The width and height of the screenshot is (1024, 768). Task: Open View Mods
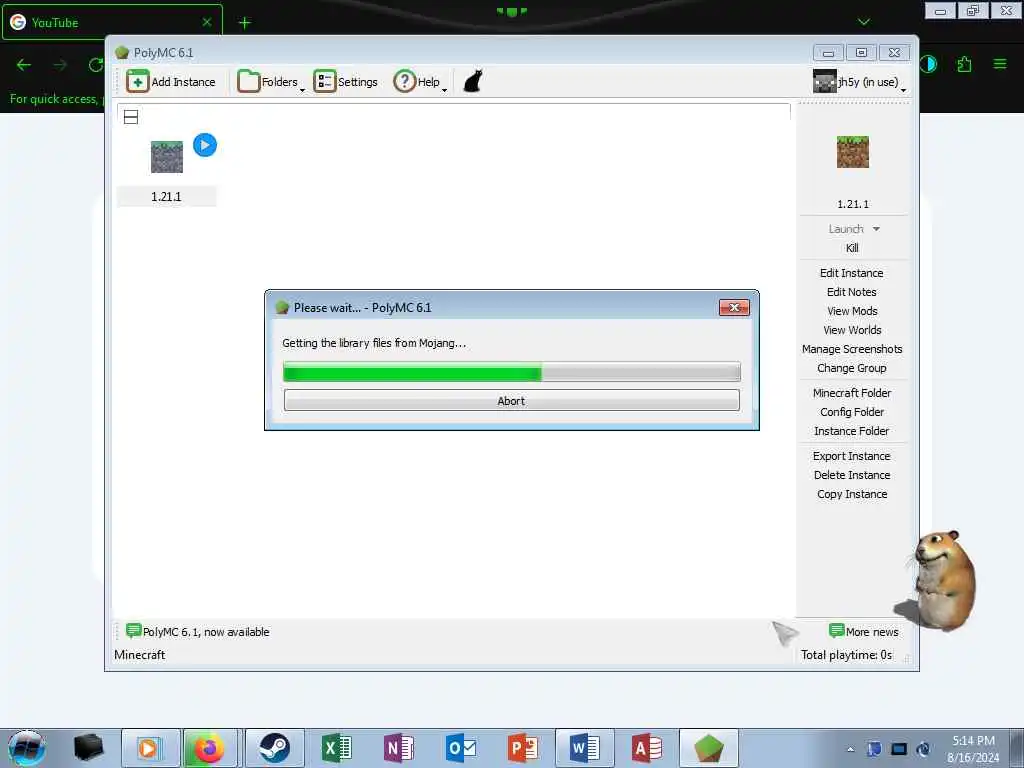point(852,311)
